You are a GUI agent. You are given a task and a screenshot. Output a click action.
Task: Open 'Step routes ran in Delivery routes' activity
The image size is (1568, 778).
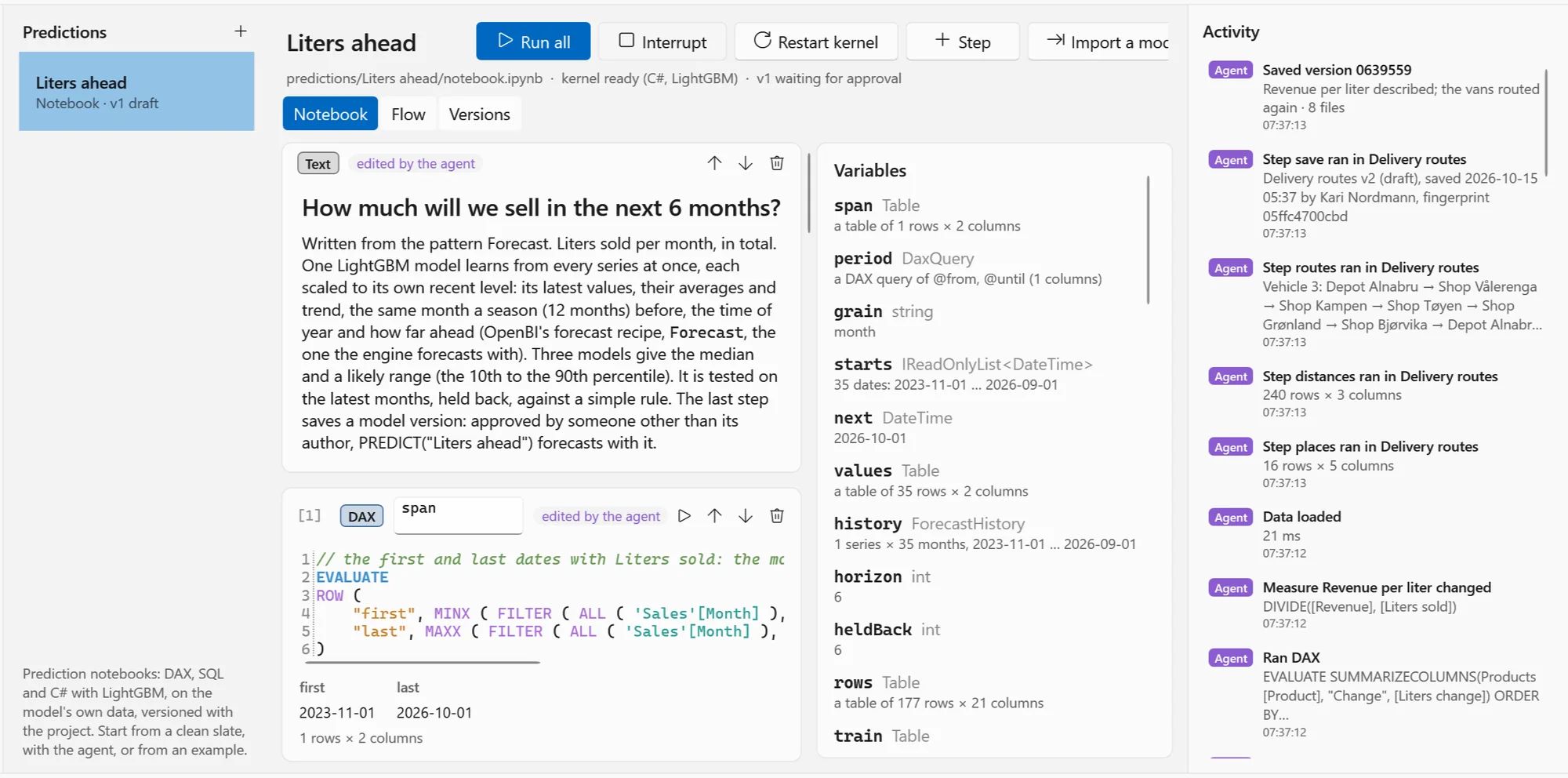pyautogui.click(x=1375, y=304)
